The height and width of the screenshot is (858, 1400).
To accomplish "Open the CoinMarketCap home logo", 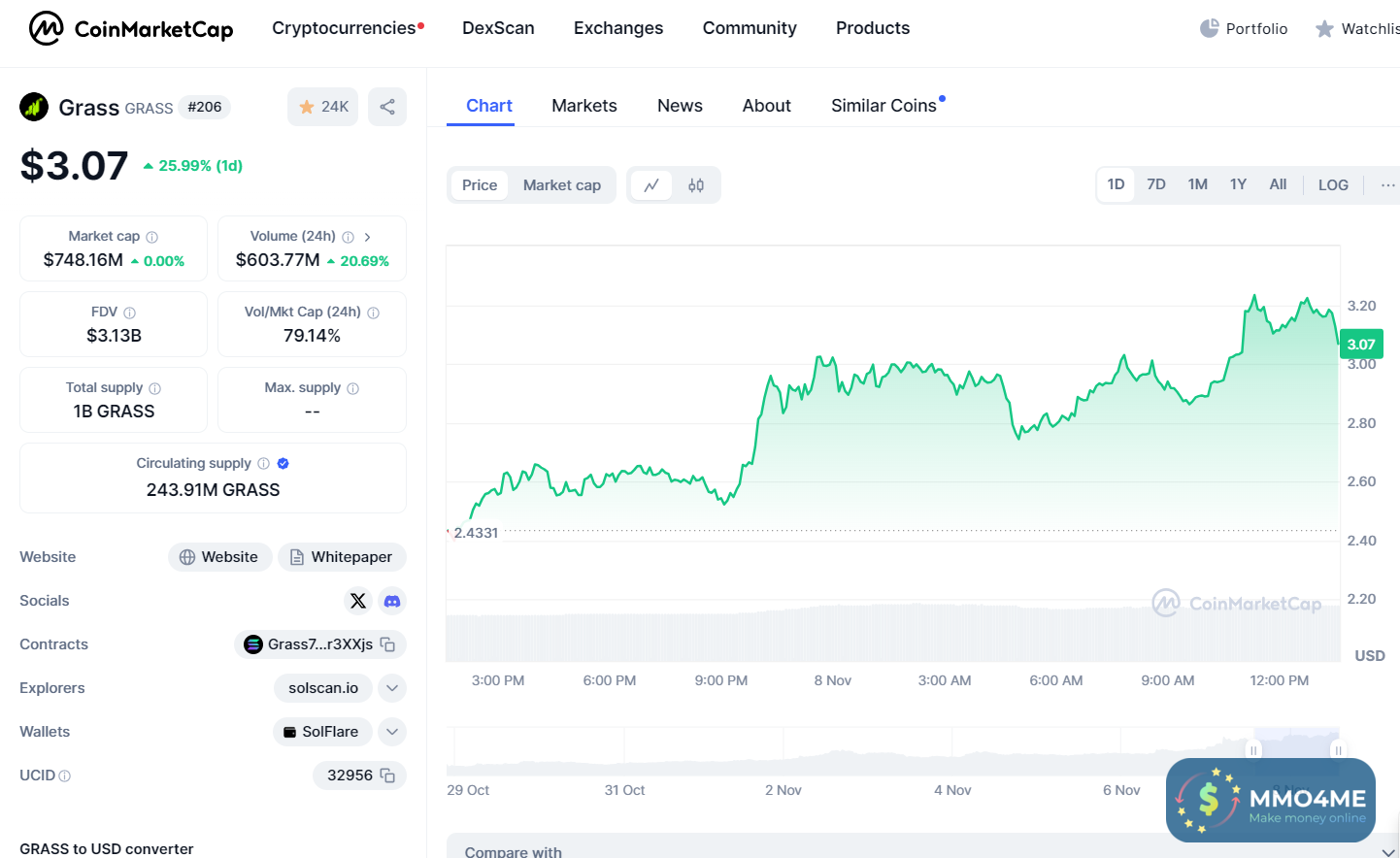I will tap(131, 28).
